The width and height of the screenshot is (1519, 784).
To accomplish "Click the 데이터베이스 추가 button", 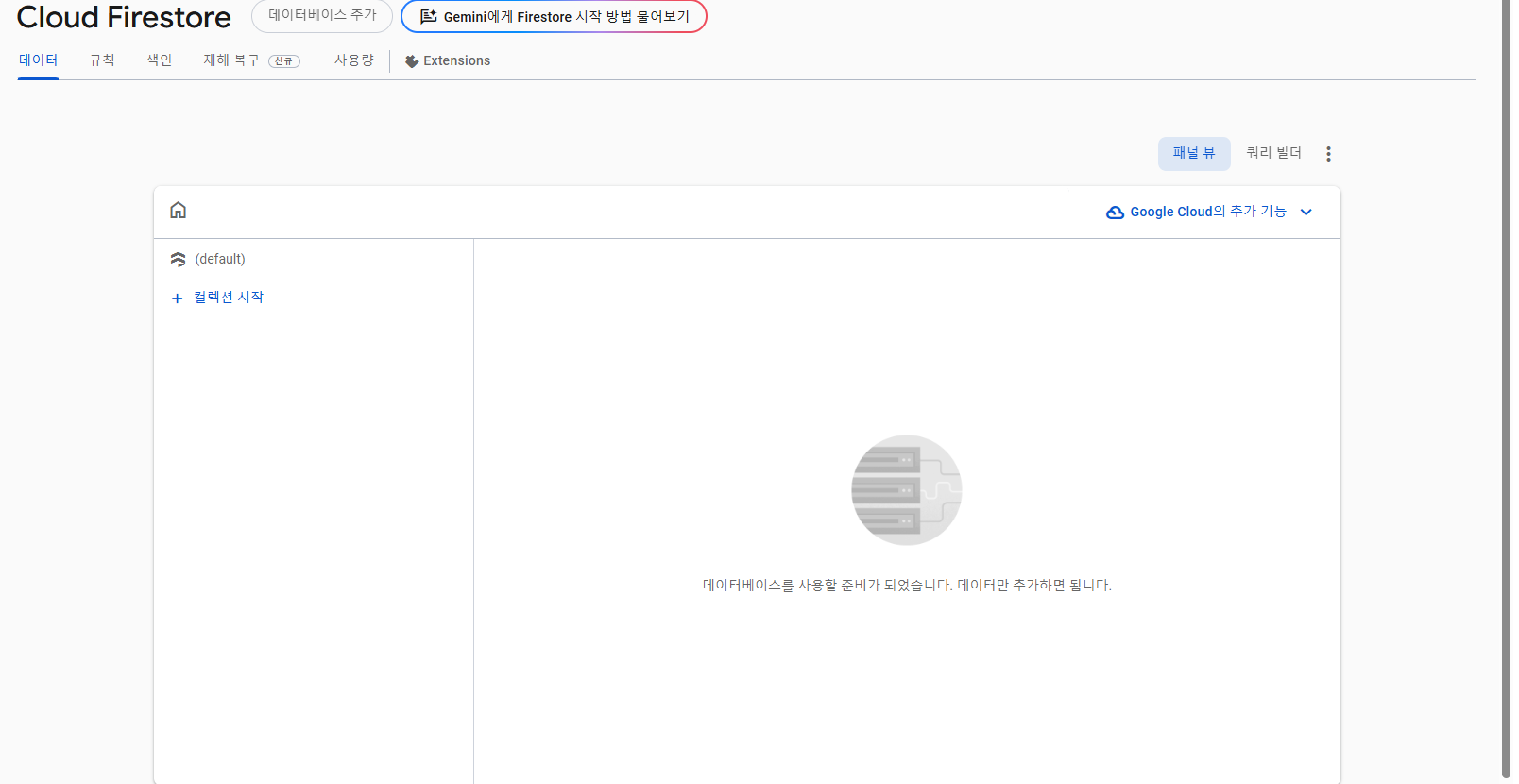I will (x=322, y=15).
